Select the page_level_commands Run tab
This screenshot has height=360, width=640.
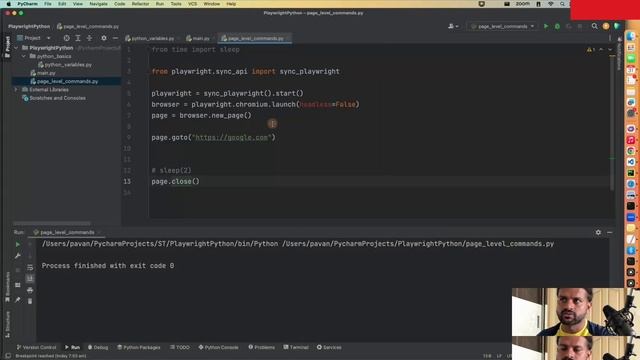[x=67, y=232]
